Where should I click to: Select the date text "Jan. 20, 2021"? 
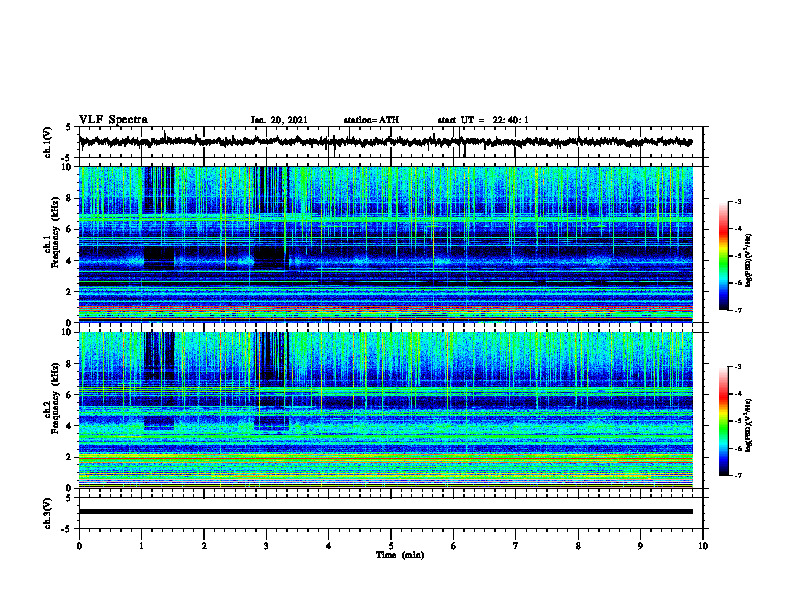279,120
